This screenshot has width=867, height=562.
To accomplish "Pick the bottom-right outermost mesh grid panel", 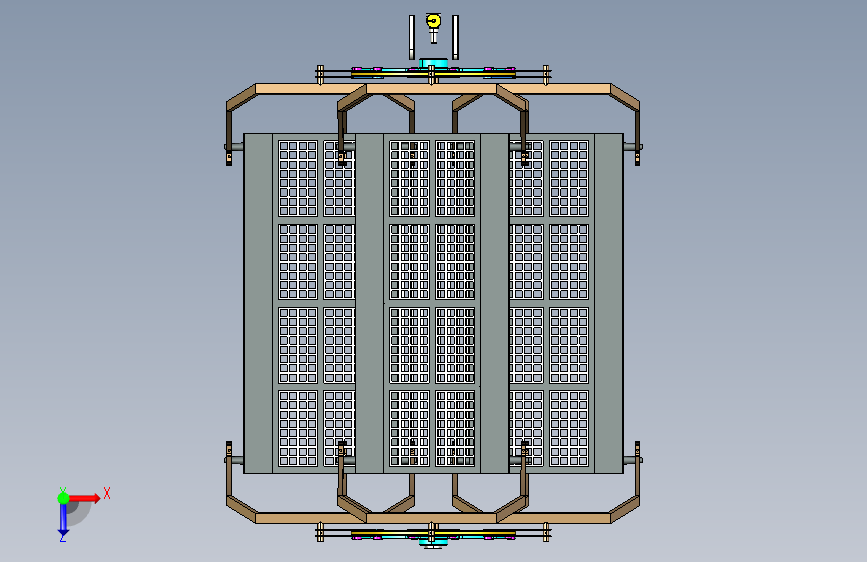I will 569,428.
